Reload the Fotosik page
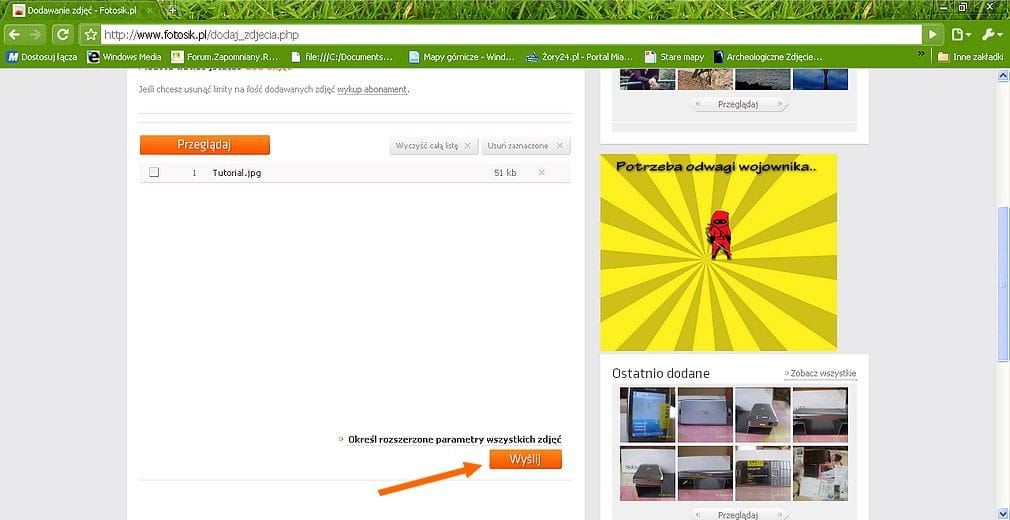This screenshot has height=520, width=1010. click(62, 34)
